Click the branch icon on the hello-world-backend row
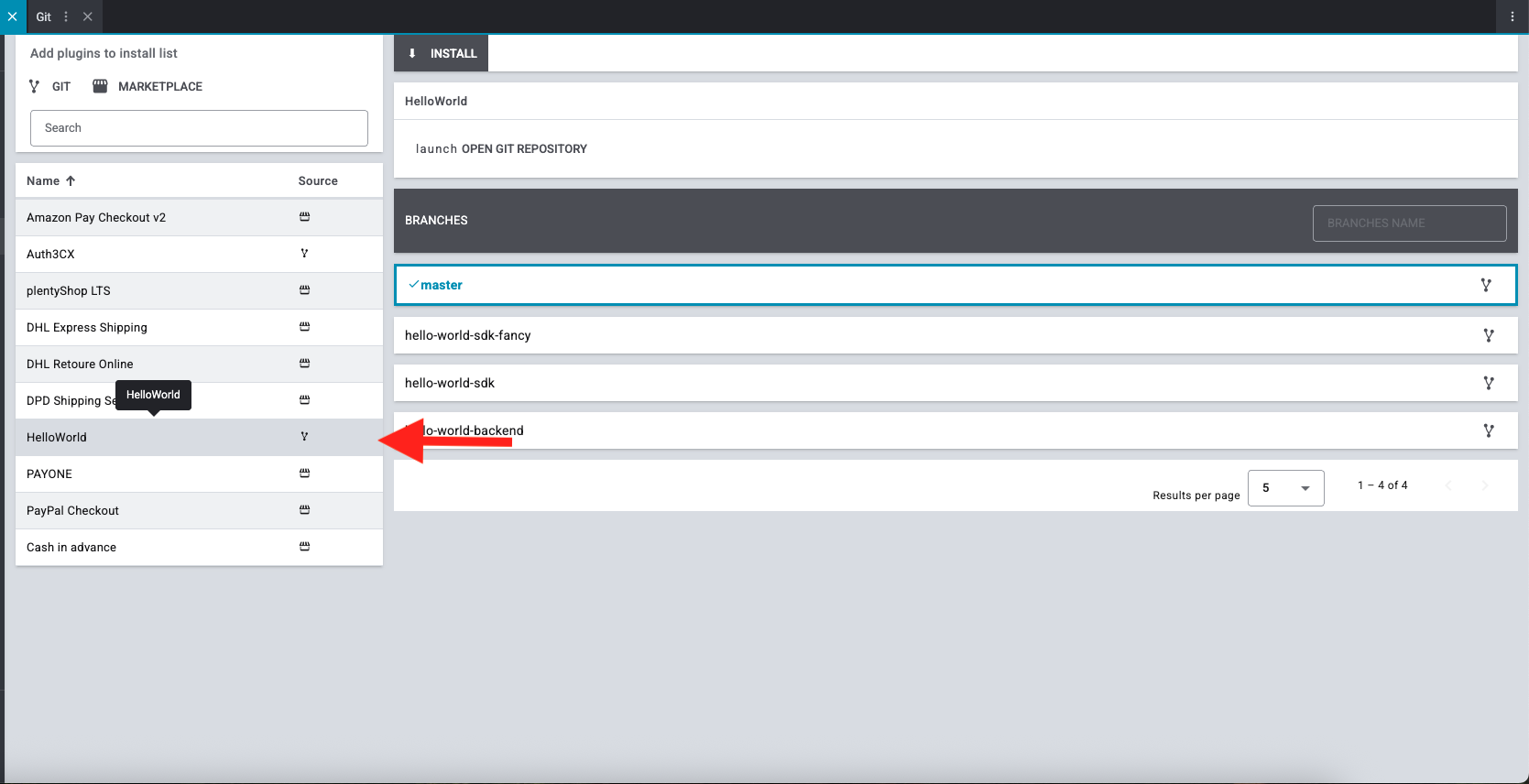This screenshot has width=1529, height=784. (1489, 430)
